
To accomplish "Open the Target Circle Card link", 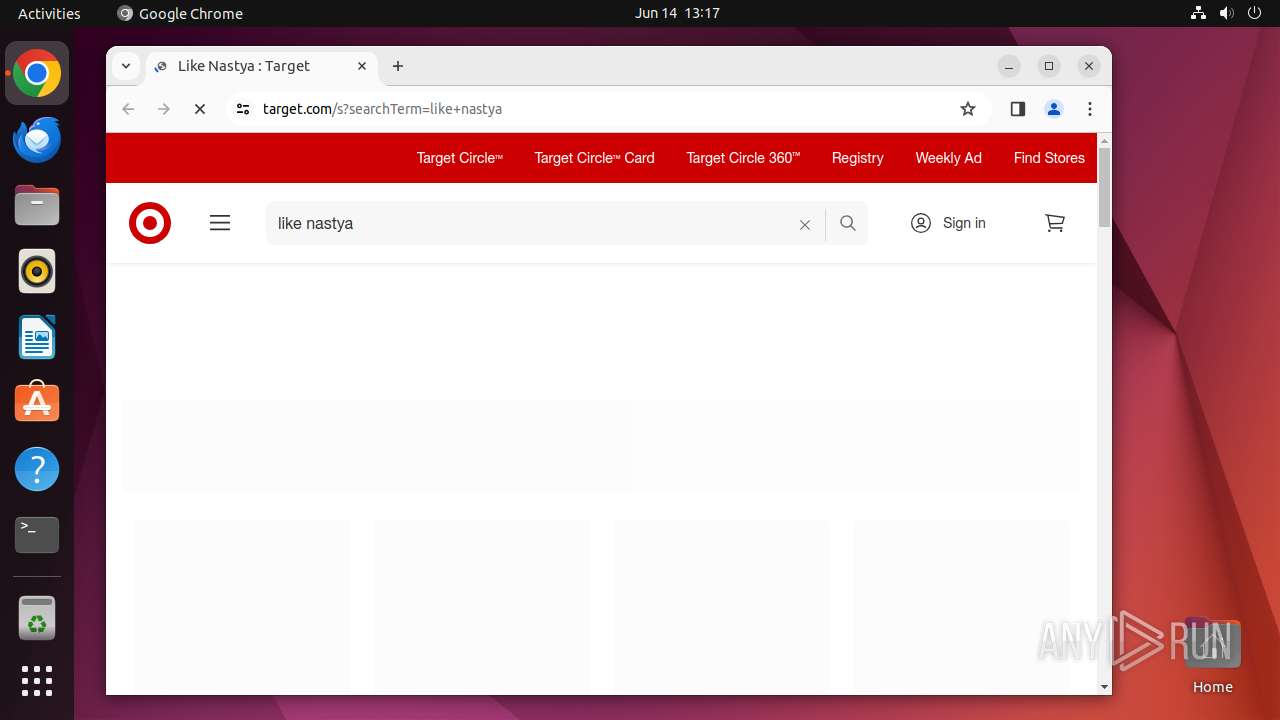I will click(594, 158).
